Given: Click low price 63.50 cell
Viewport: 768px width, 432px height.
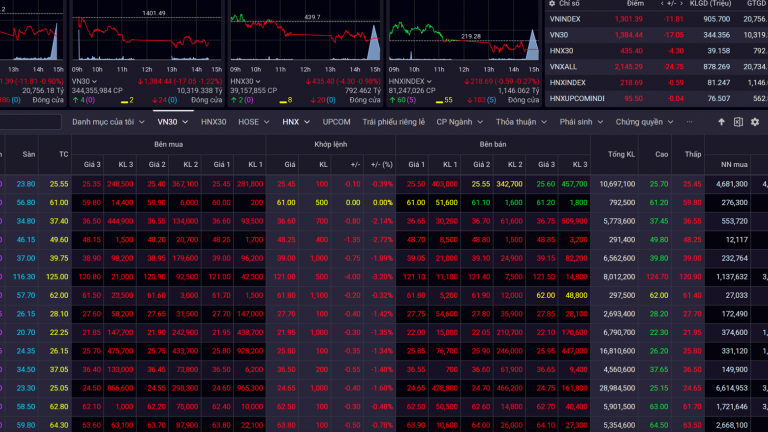Looking at the screenshot, I should [x=692, y=425].
